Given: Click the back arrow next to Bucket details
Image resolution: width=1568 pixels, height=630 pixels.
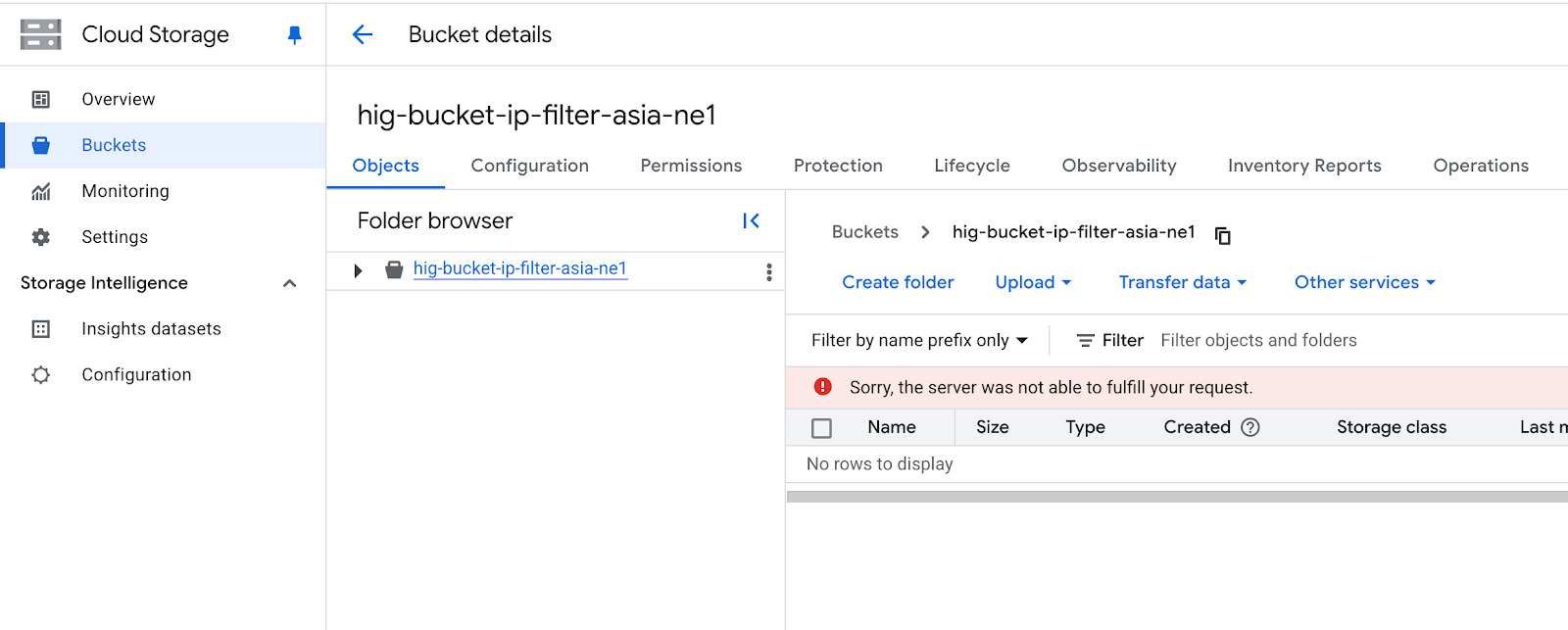Looking at the screenshot, I should [363, 35].
